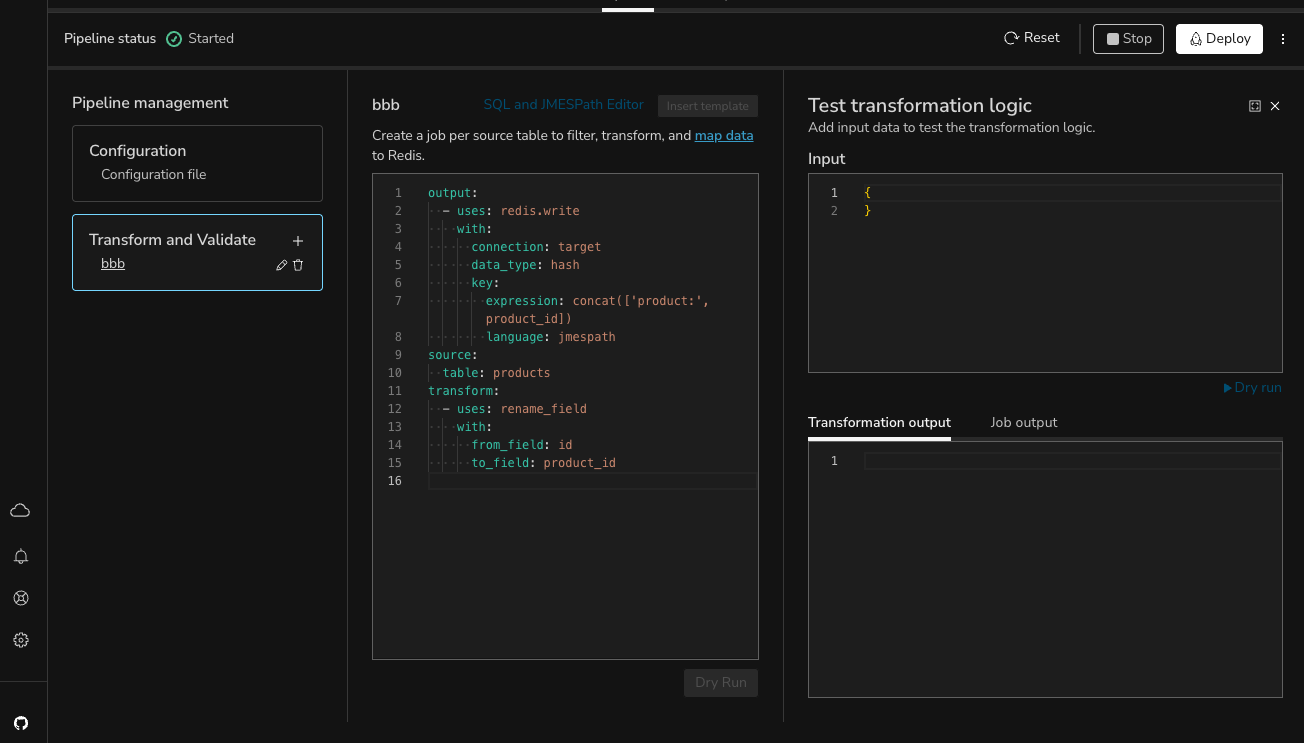Open the support lifebuoy icon
The width and height of the screenshot is (1304, 743).
[x=20, y=598]
